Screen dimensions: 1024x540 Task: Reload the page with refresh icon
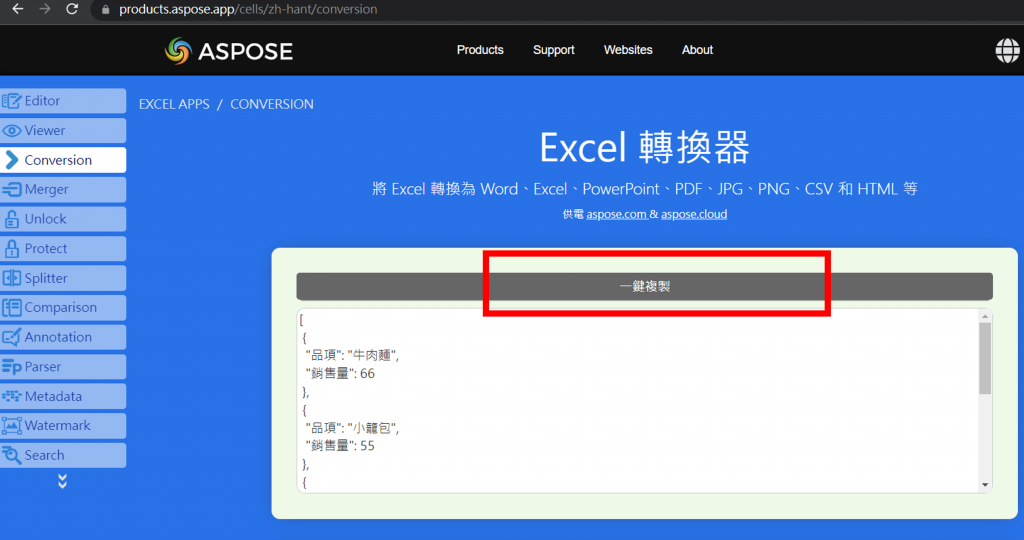coord(72,9)
